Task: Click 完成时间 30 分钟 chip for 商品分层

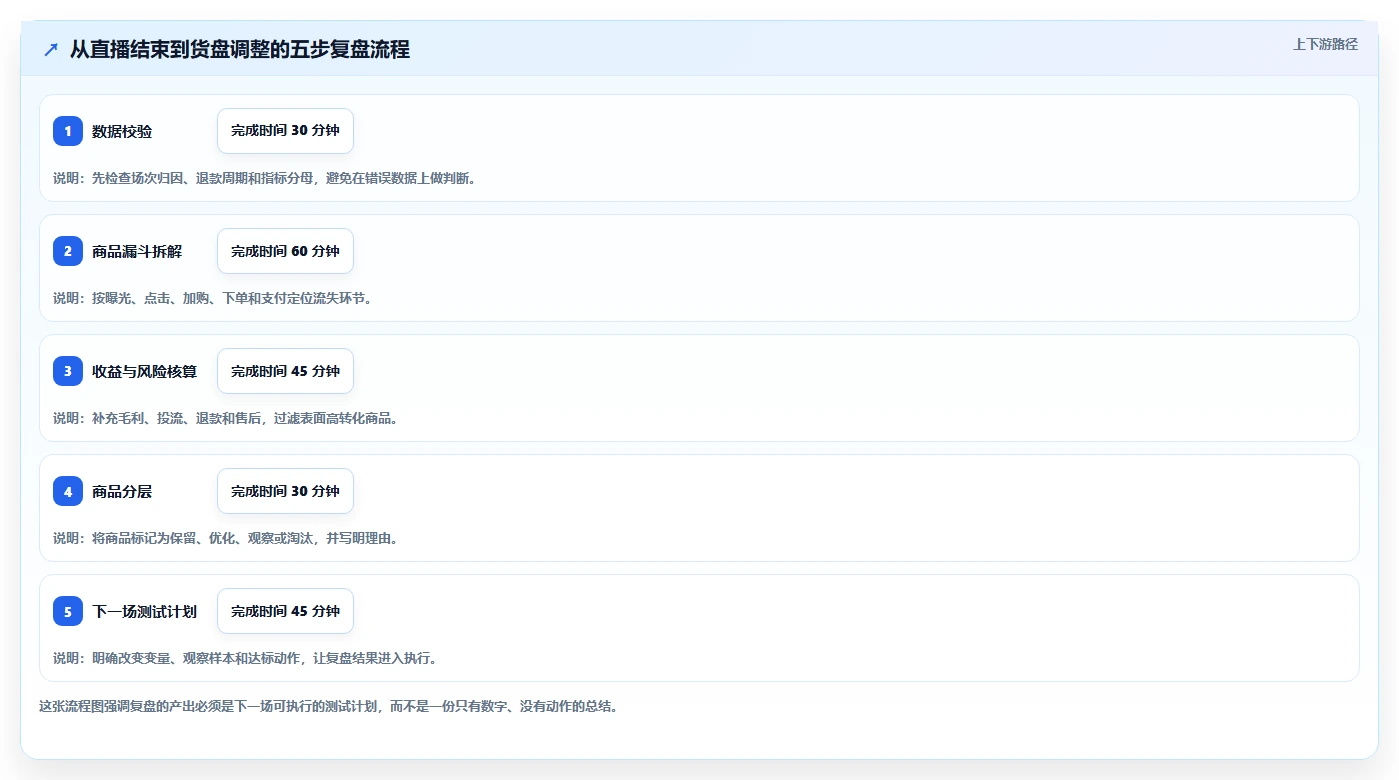Action: [285, 491]
